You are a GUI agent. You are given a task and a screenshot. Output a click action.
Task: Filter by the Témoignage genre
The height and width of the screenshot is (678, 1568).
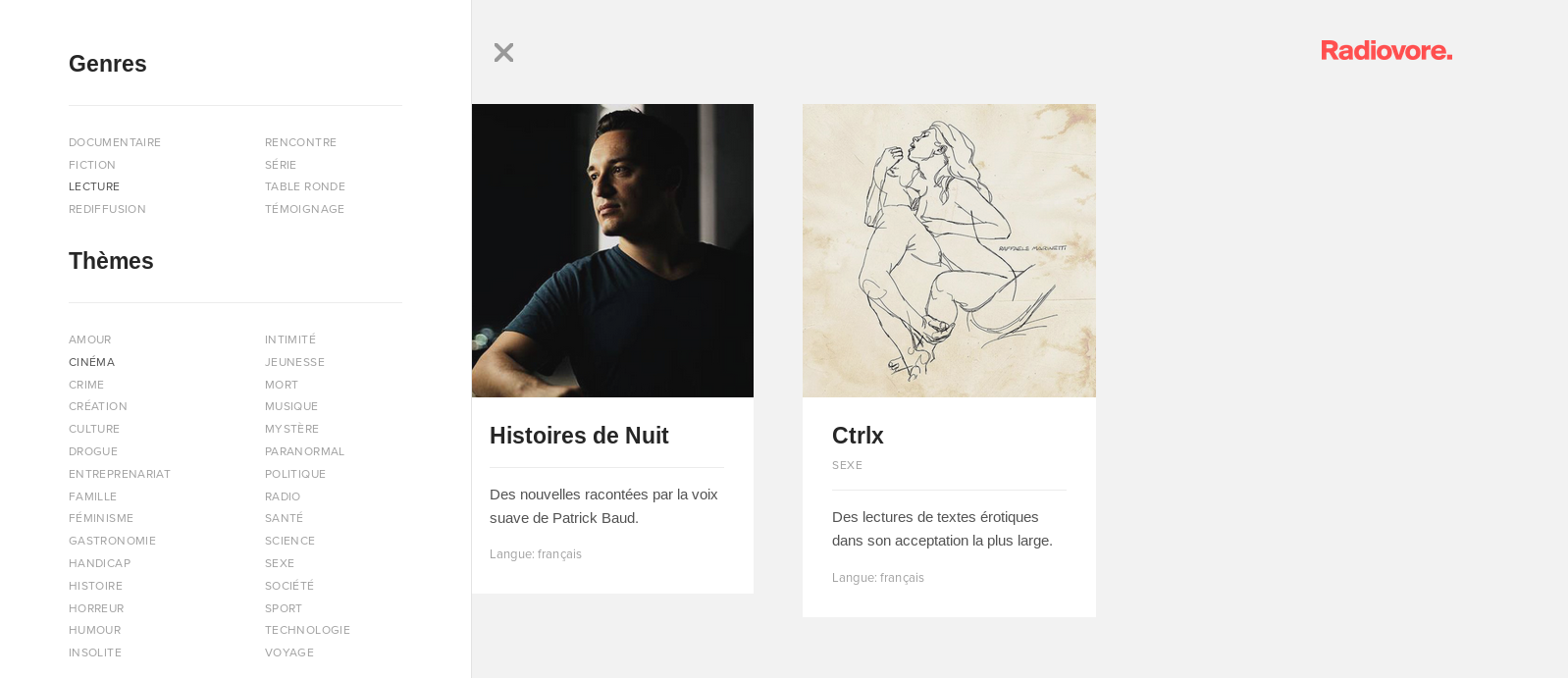[x=304, y=209]
